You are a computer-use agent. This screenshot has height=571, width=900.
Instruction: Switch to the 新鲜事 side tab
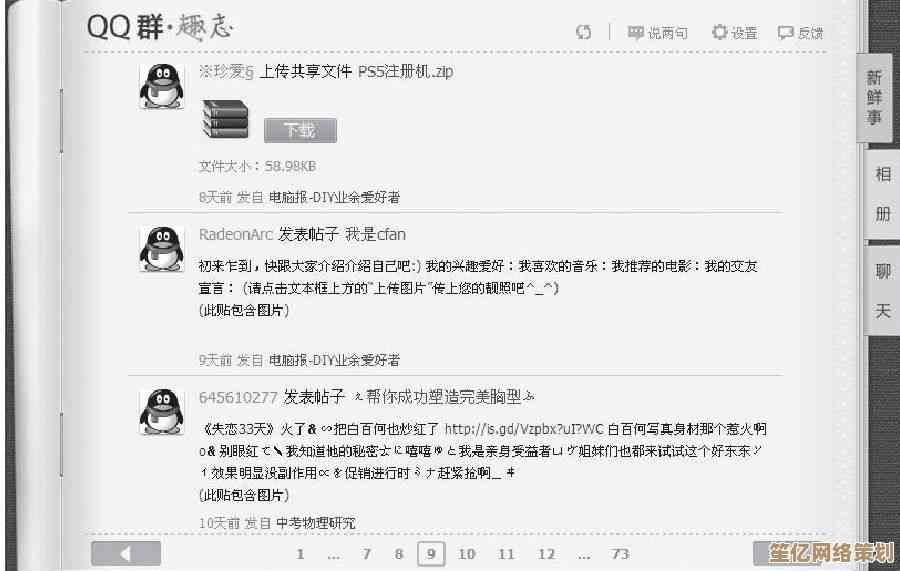(x=874, y=98)
